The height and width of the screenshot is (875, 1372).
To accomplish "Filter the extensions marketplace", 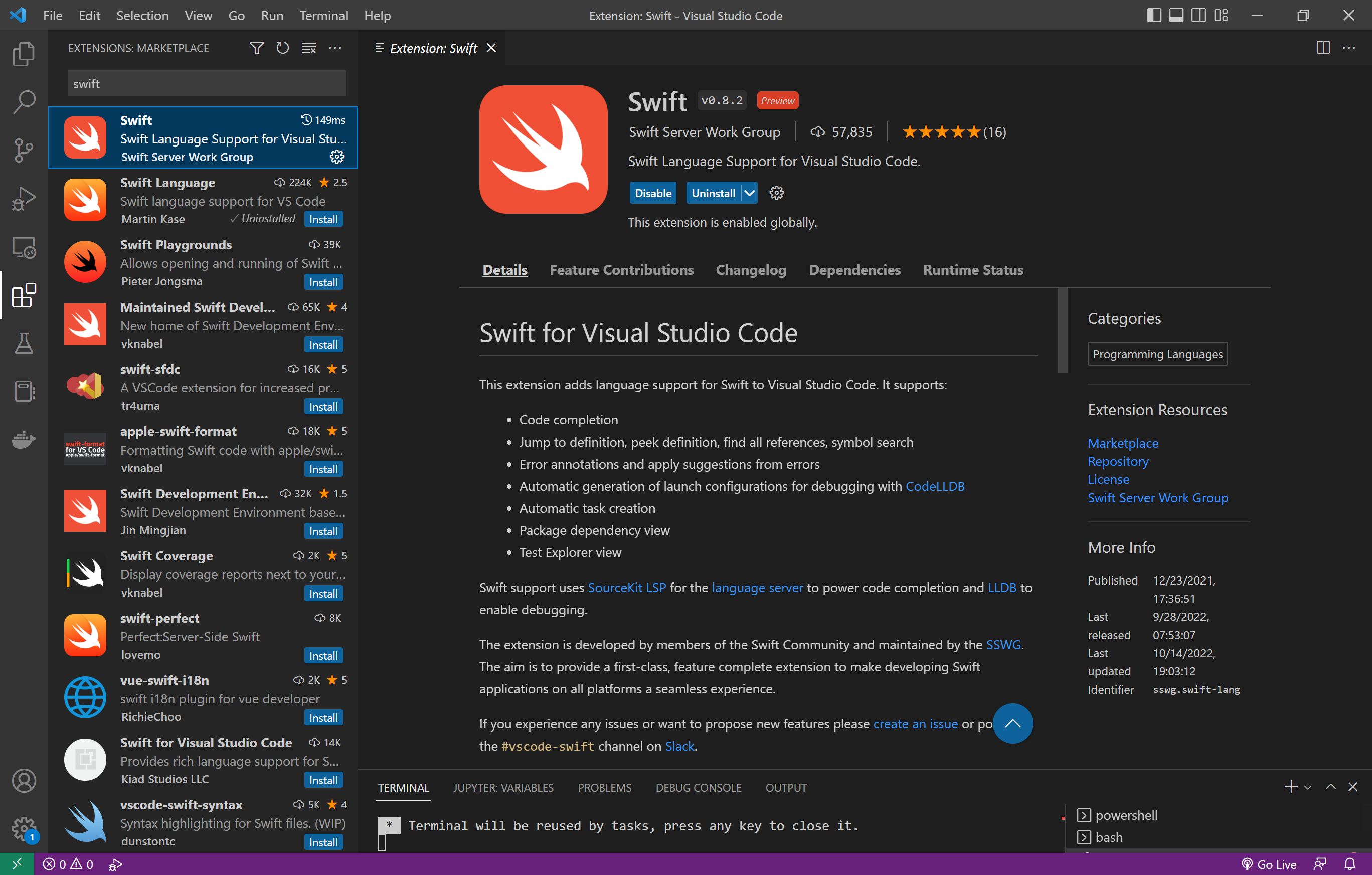I will 256,48.
